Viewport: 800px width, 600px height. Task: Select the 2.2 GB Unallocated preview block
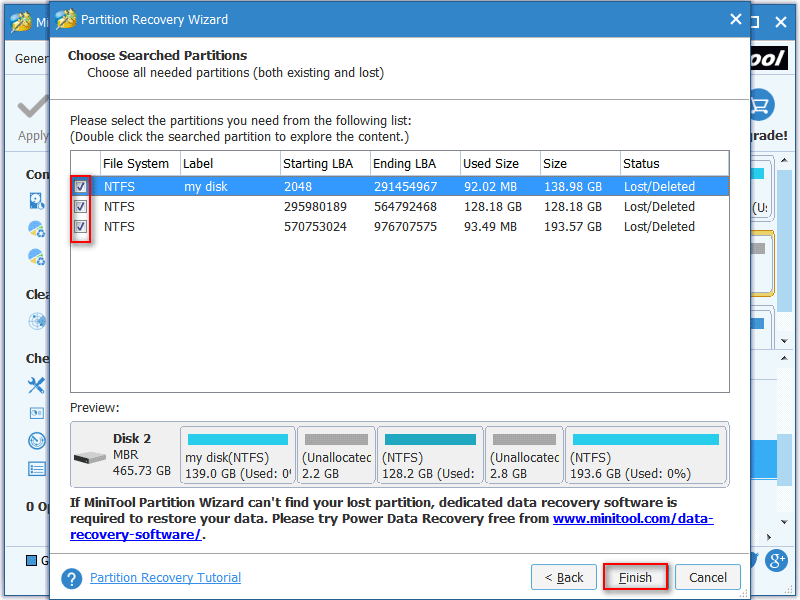(x=336, y=455)
